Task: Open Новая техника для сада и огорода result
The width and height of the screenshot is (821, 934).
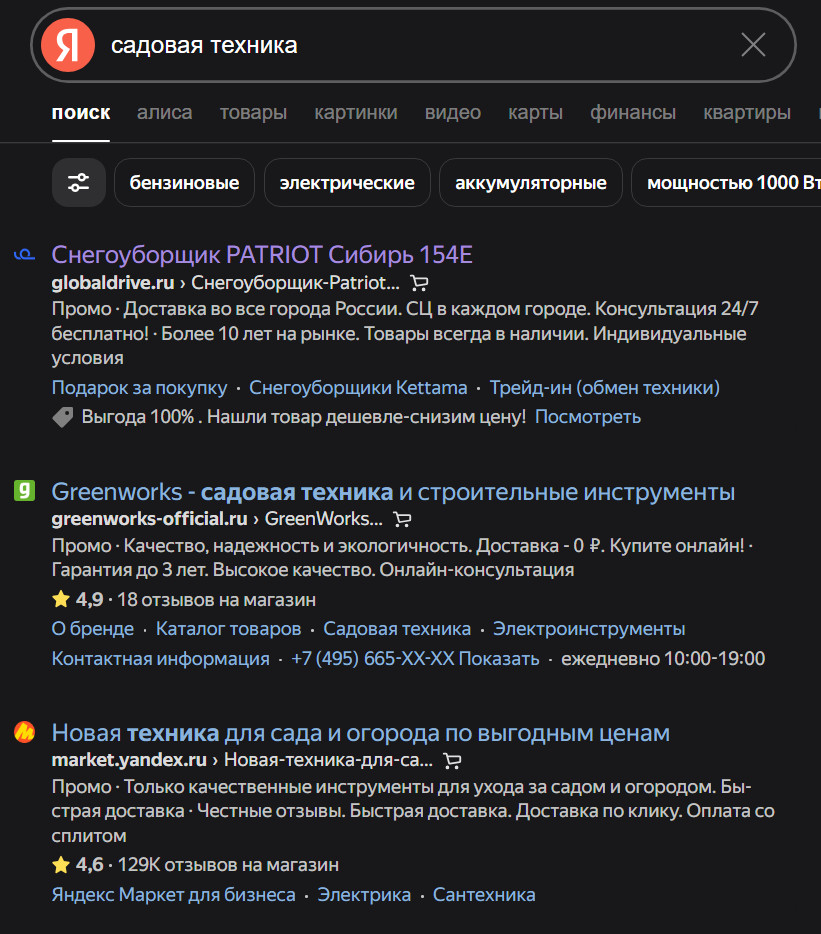Action: pyautogui.click(x=361, y=733)
